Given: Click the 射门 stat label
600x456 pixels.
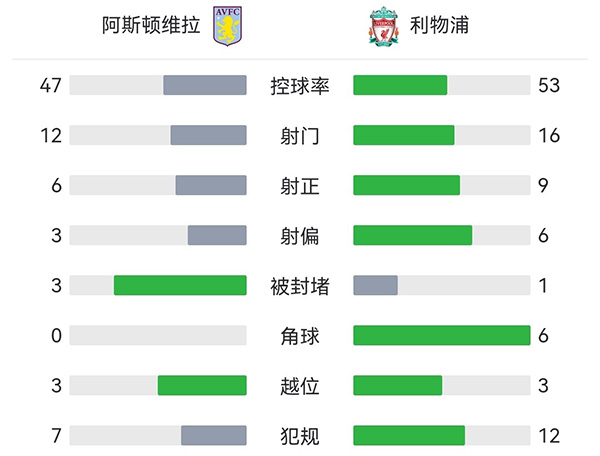Looking at the screenshot, I should [x=299, y=136].
